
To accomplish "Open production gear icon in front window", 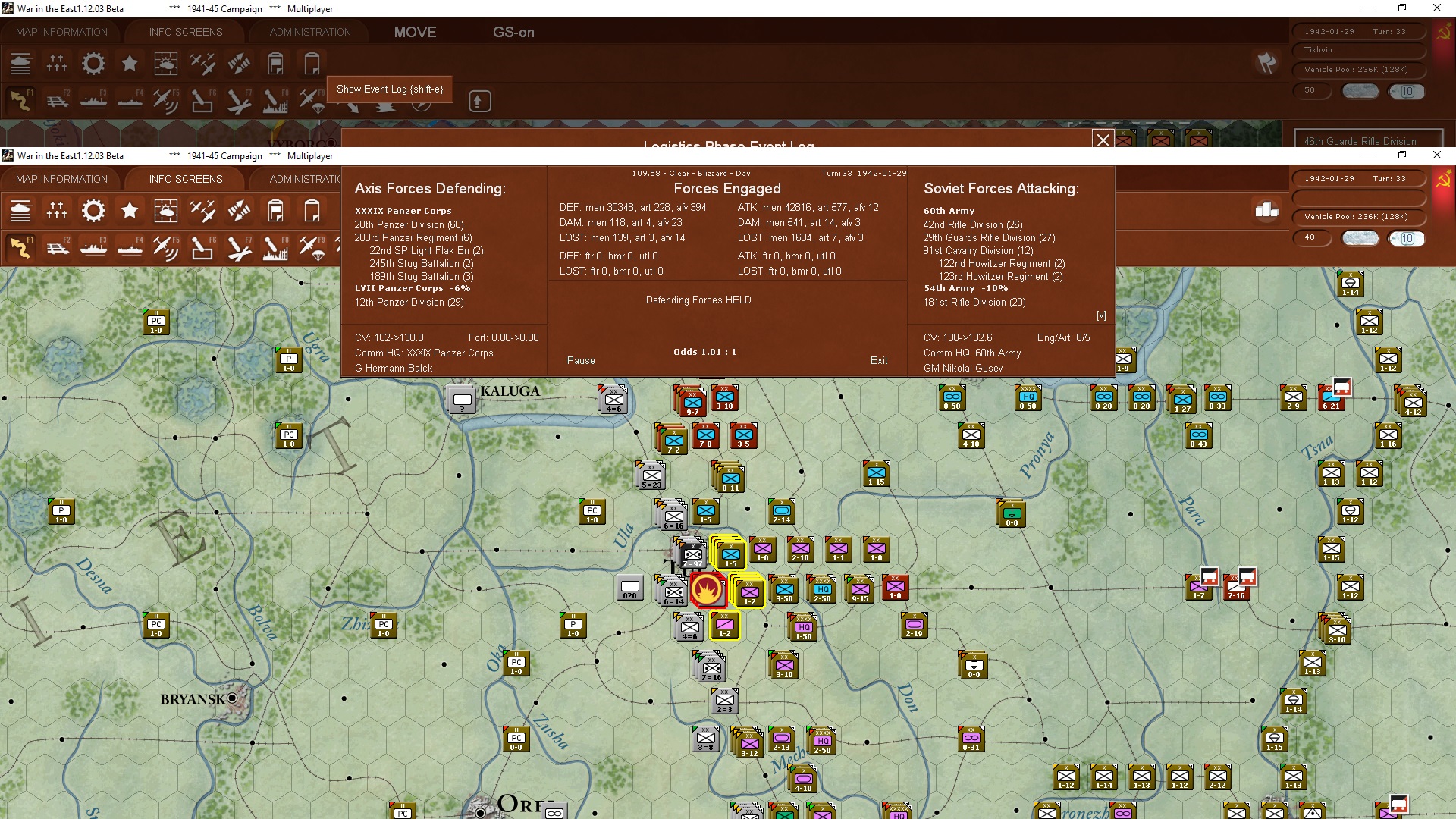I will 93,211.
